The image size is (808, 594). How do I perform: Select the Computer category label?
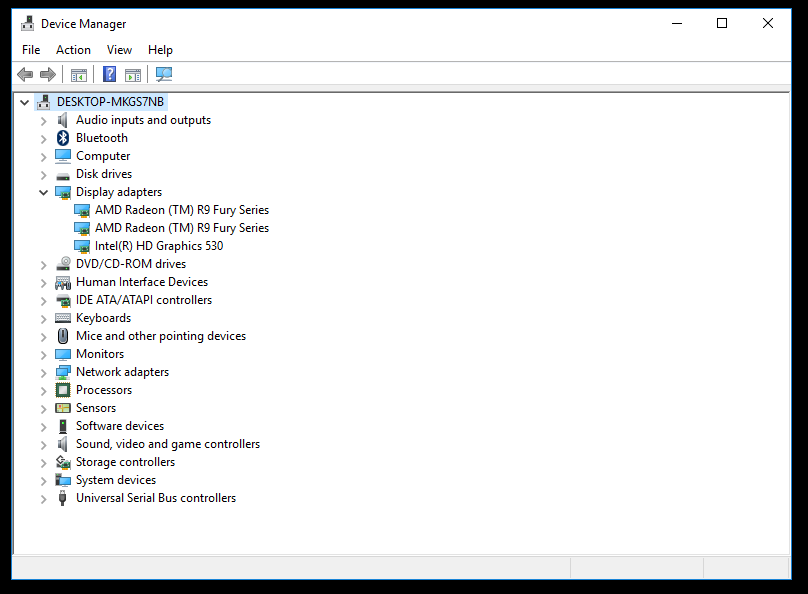tap(103, 156)
